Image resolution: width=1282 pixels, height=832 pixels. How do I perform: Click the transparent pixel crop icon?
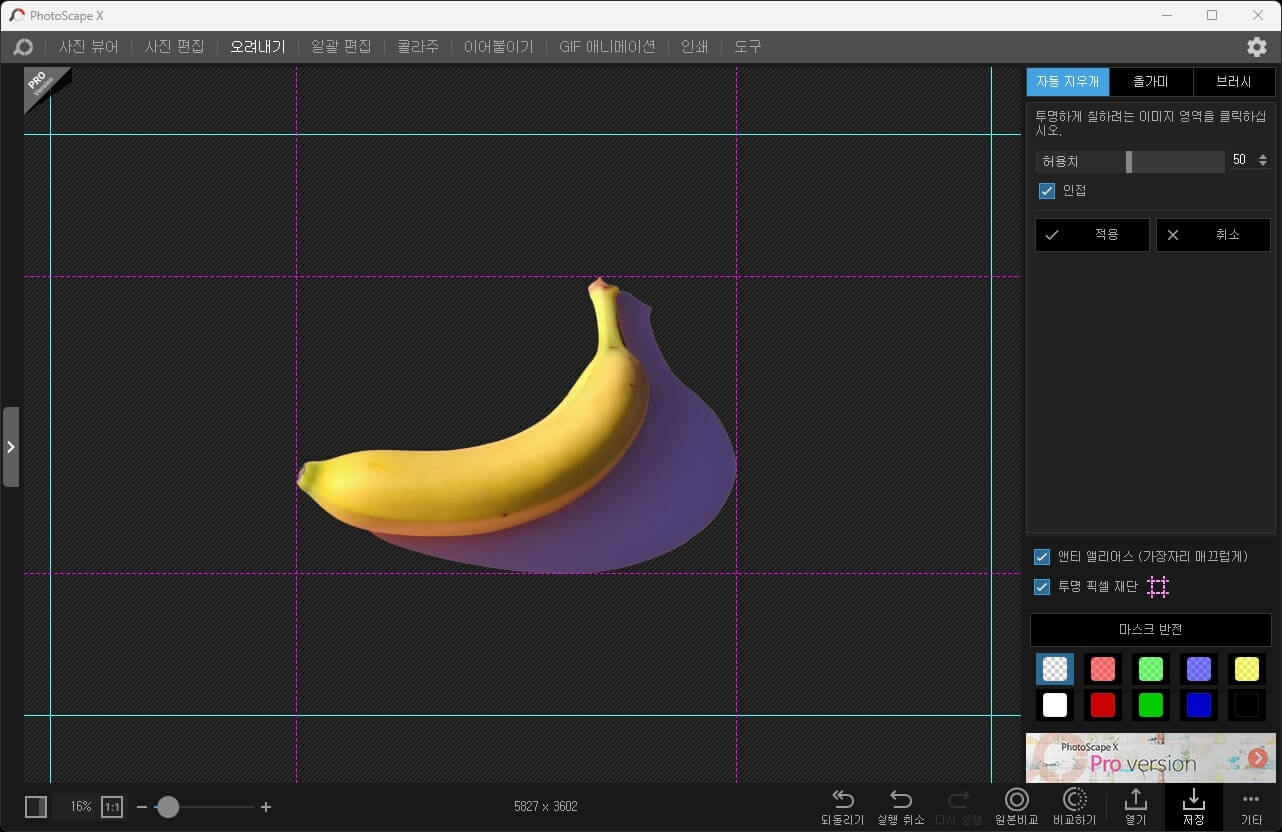click(1158, 587)
